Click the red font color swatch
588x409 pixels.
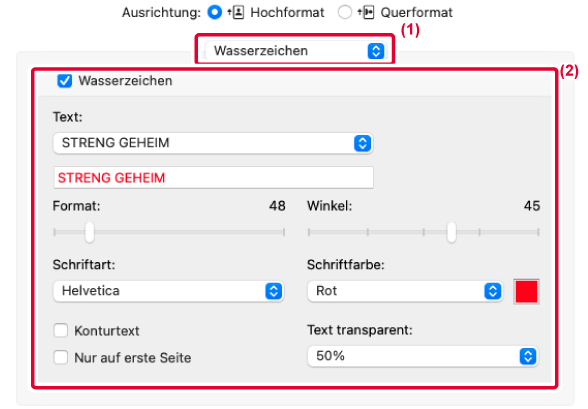tap(526, 291)
